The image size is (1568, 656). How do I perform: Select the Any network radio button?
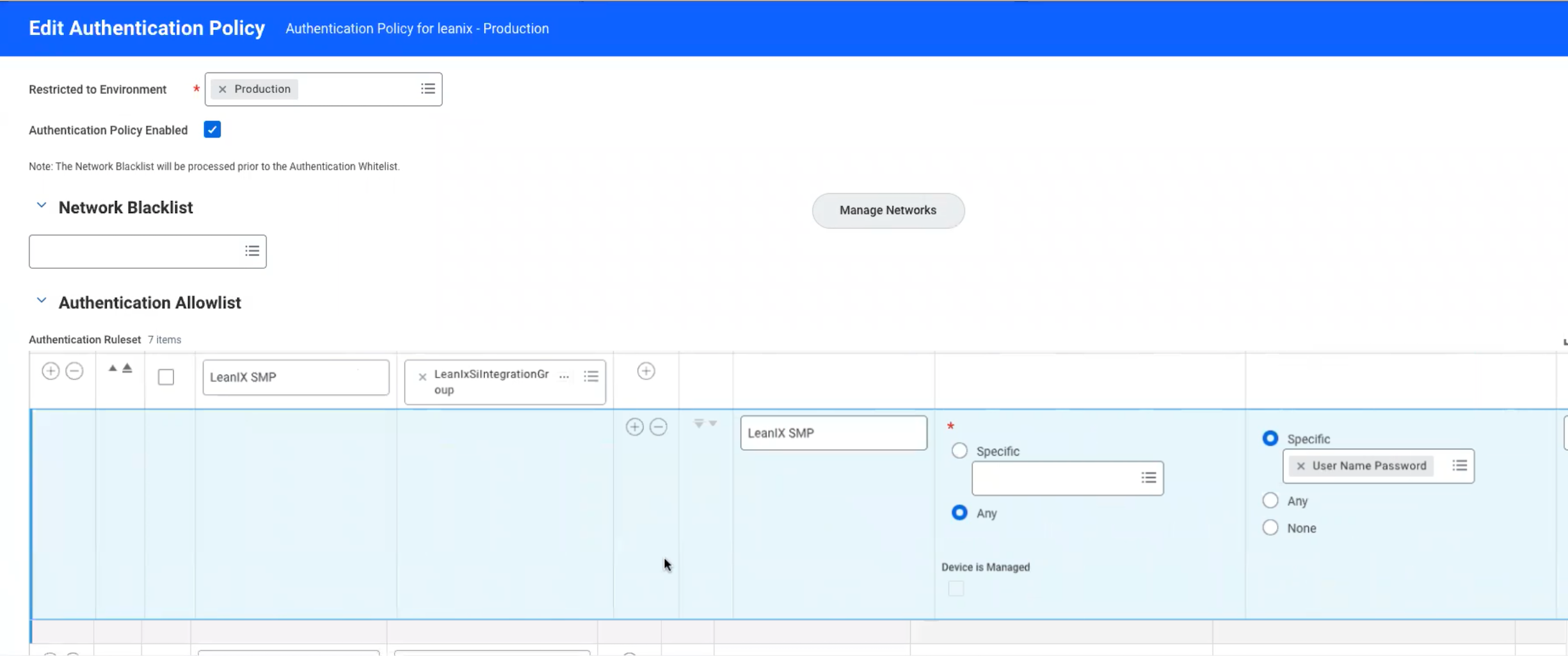959,513
